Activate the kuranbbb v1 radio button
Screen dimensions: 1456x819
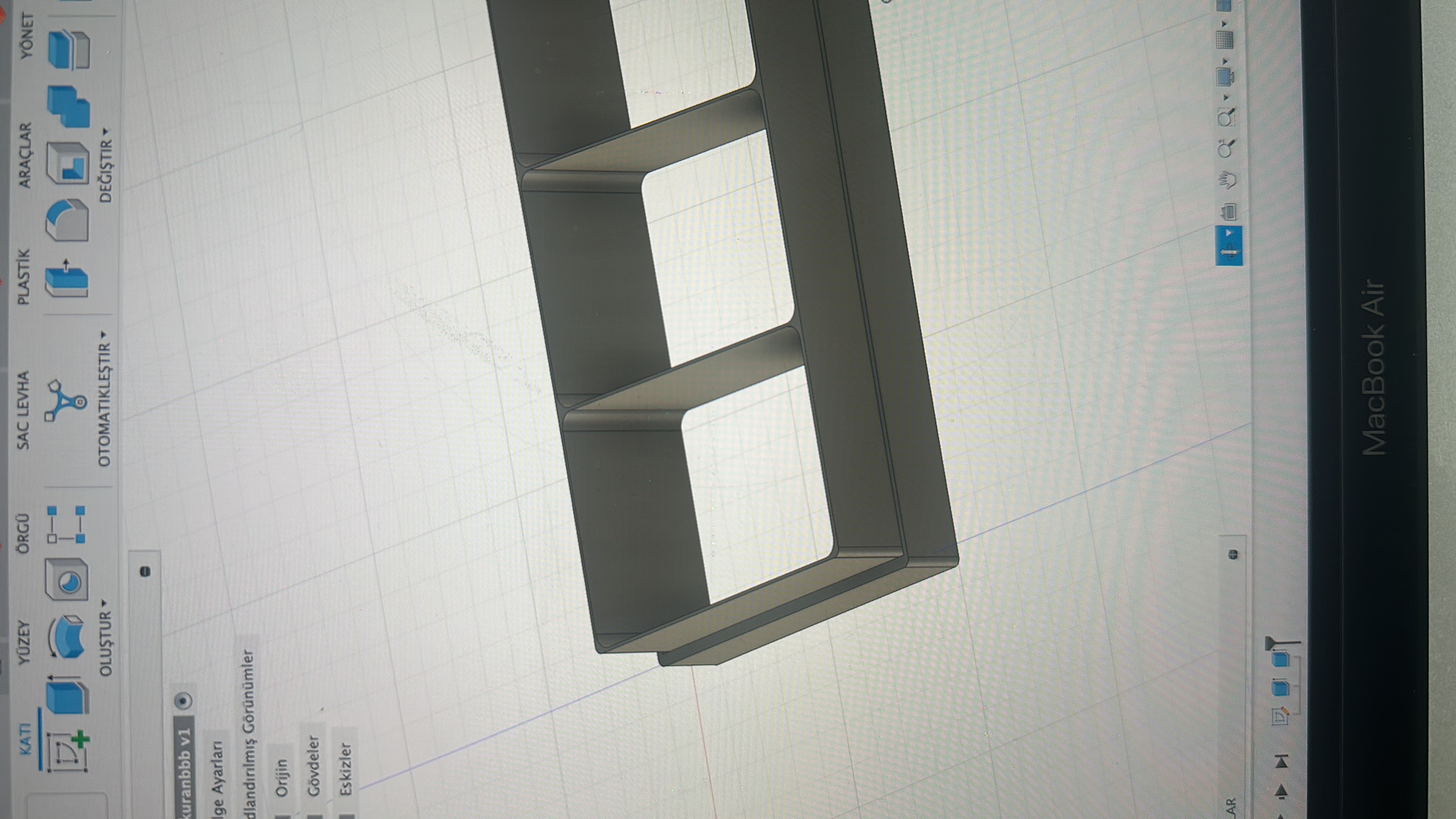click(x=184, y=701)
